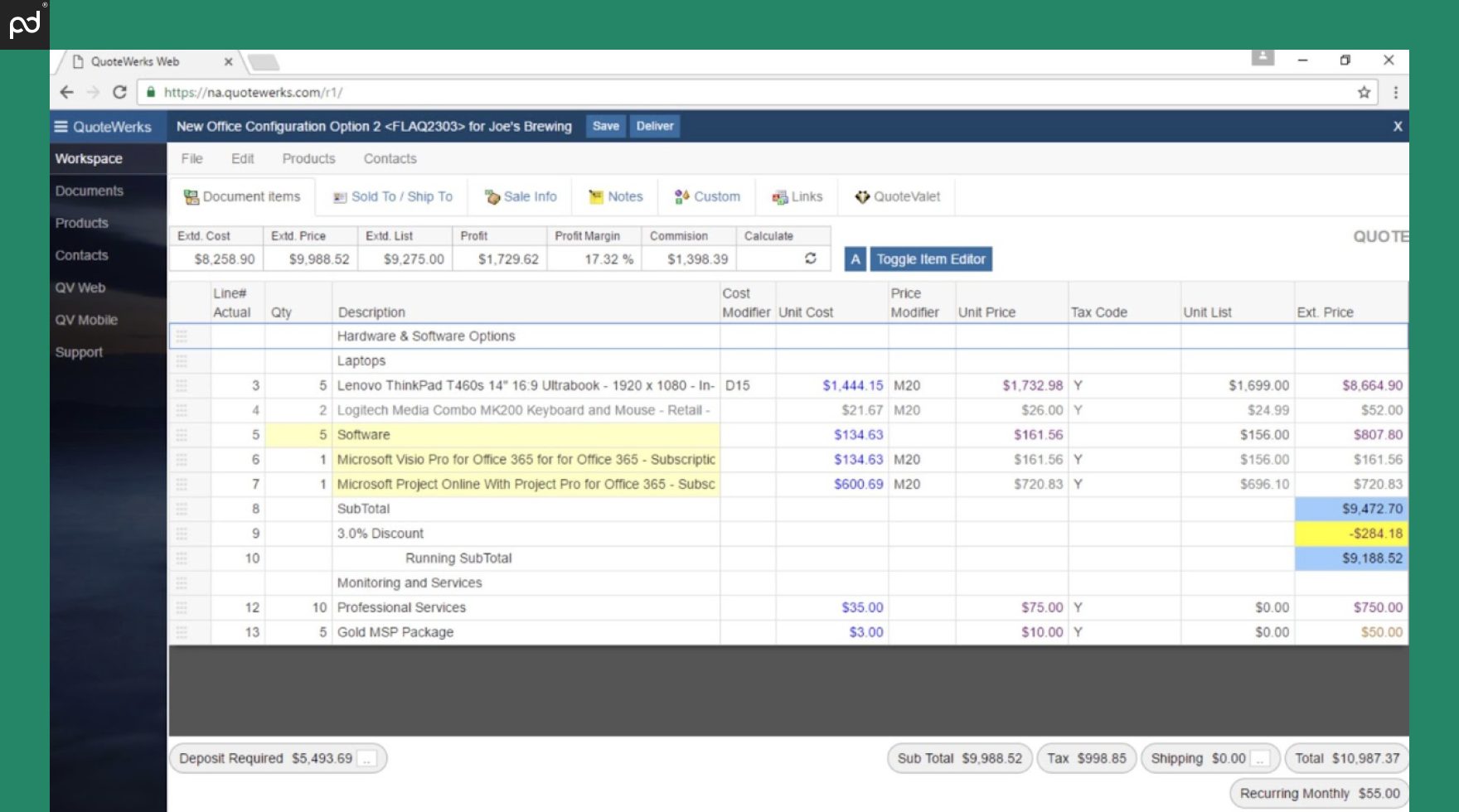Switch to the Custom tab
Viewport: 1459px width, 812px height.
[x=707, y=196]
